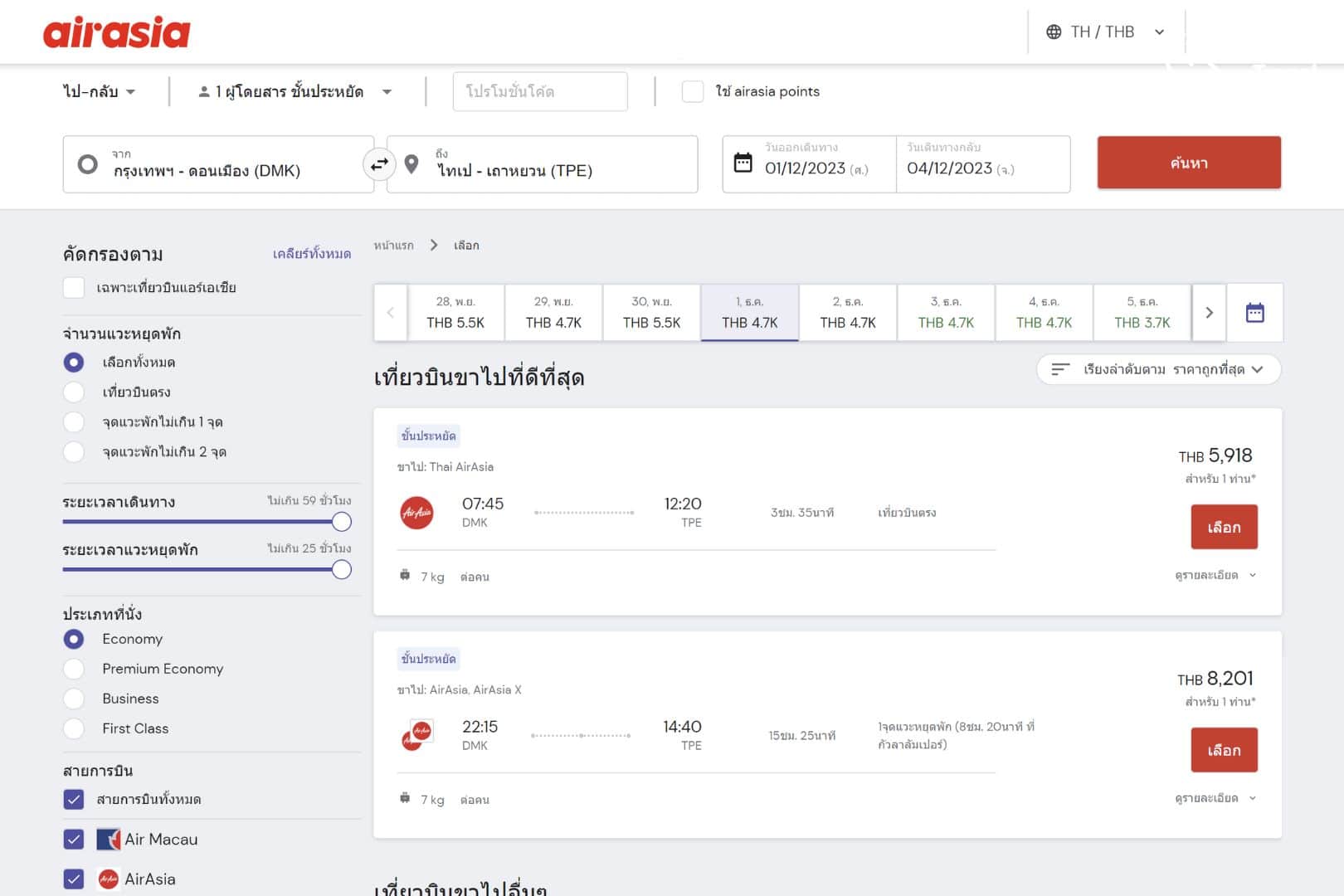Screen dimensions: 1344x896
Task: Click the Thai AirAsia logo on 07:45 flight
Action: (x=416, y=513)
